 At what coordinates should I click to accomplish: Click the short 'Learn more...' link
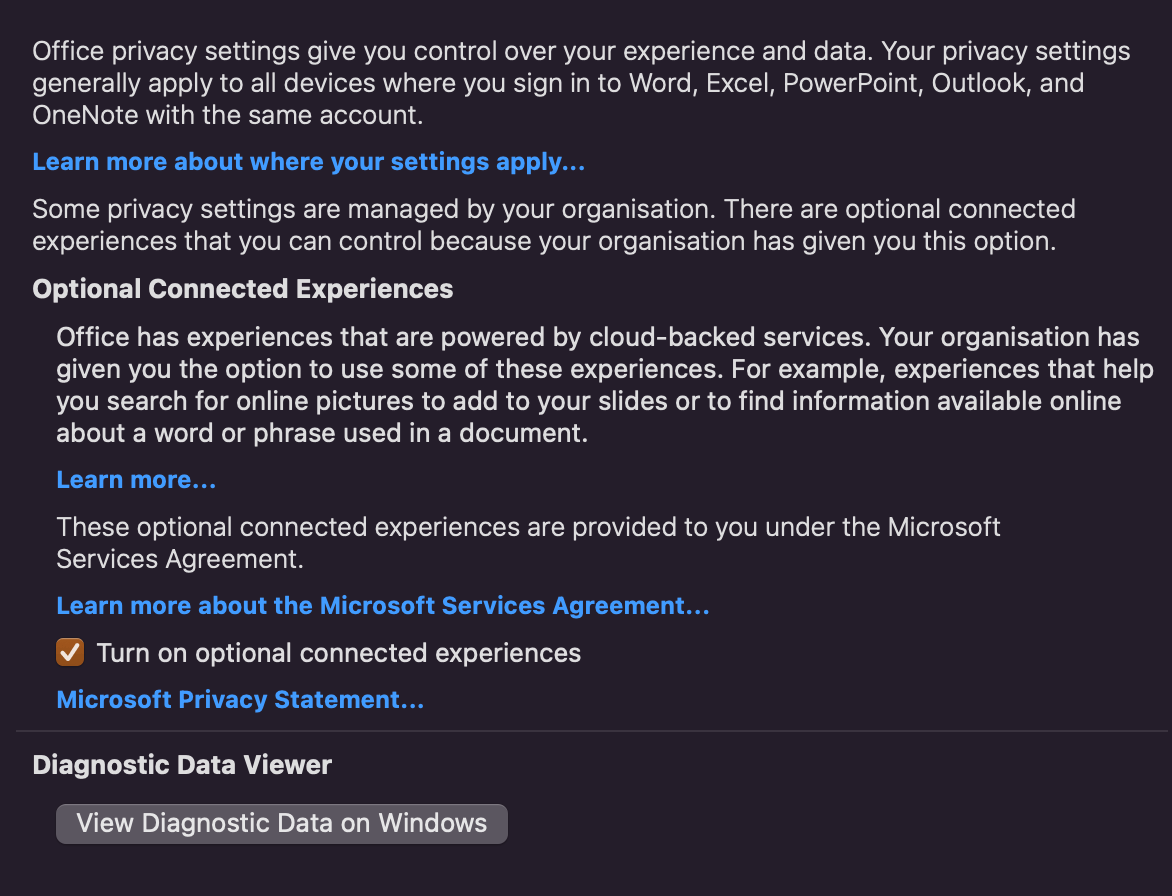[x=136, y=480]
